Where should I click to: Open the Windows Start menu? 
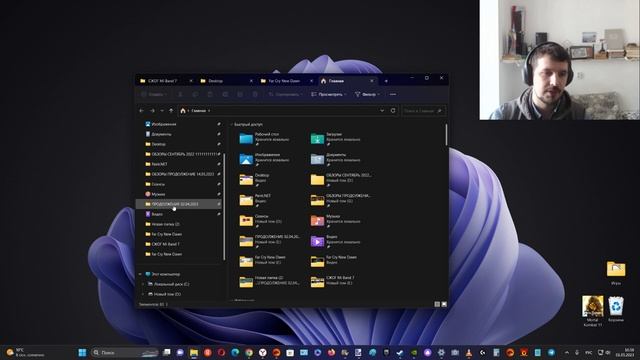pyautogui.click(x=82, y=352)
